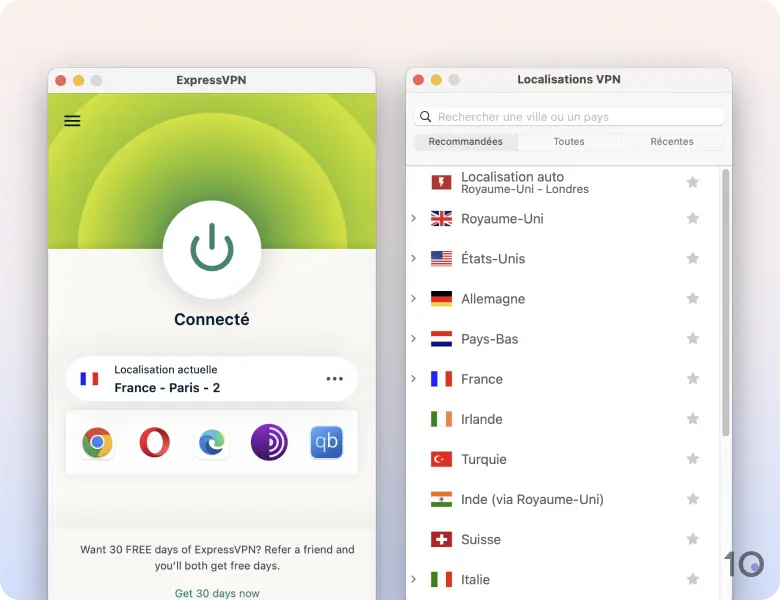
Task: Focus the city or country search field
Action: [569, 117]
